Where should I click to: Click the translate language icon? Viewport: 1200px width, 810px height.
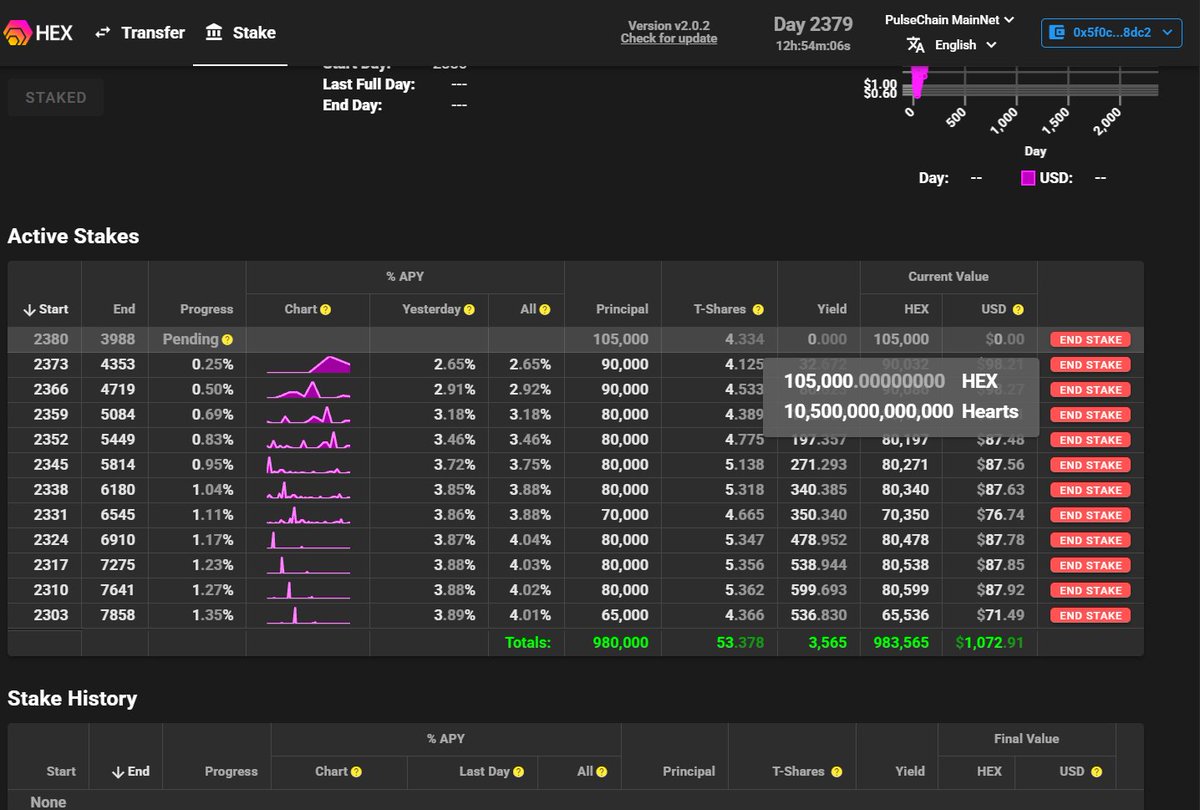915,45
